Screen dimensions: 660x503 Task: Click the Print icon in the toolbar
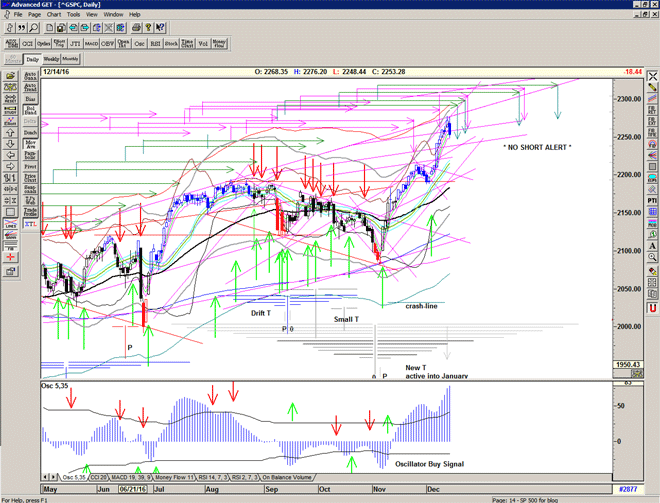pyautogui.click(x=135, y=28)
